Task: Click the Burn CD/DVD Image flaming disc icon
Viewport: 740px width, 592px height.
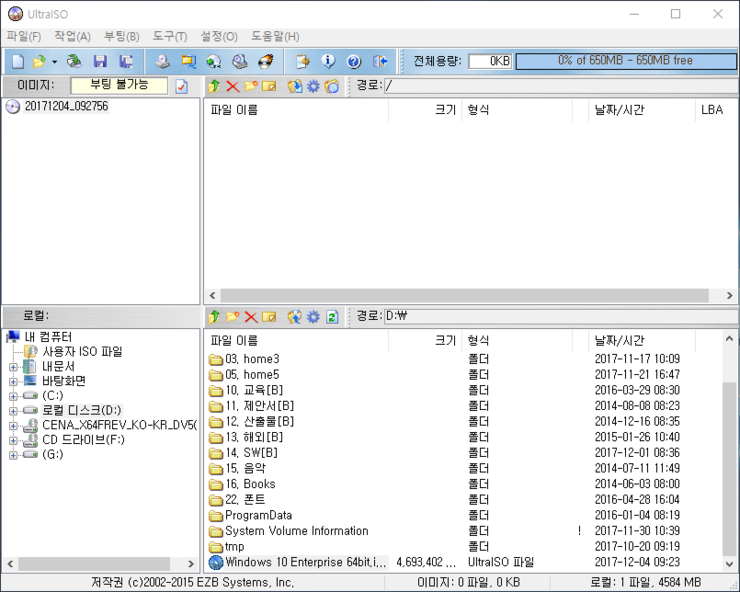Action: click(x=266, y=61)
